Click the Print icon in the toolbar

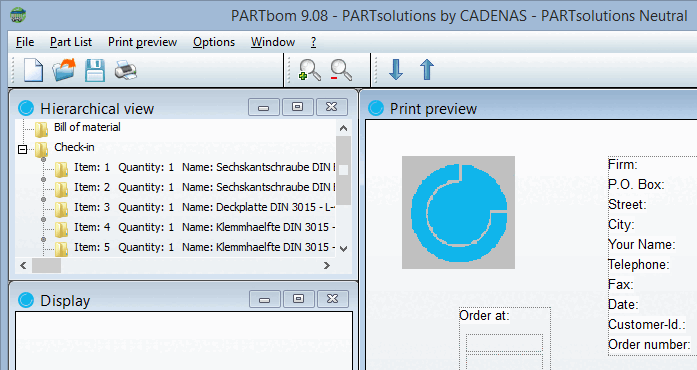[x=126, y=70]
